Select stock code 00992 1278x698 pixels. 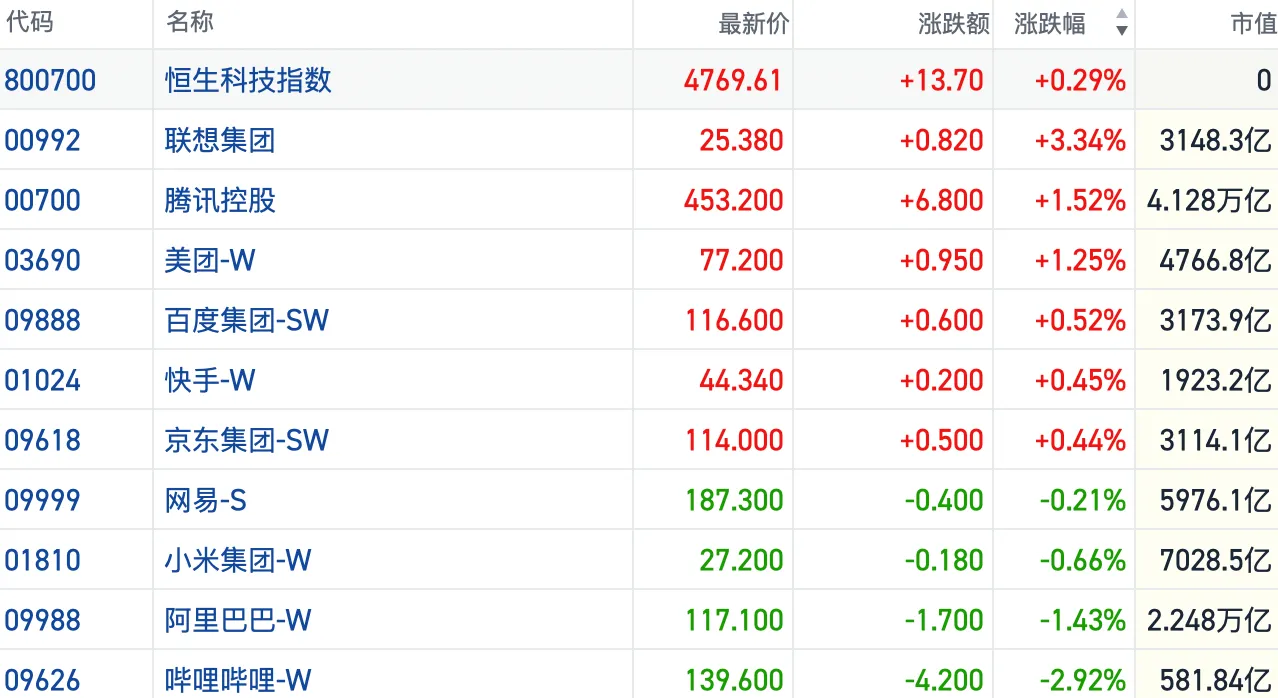pyautogui.click(x=42, y=140)
